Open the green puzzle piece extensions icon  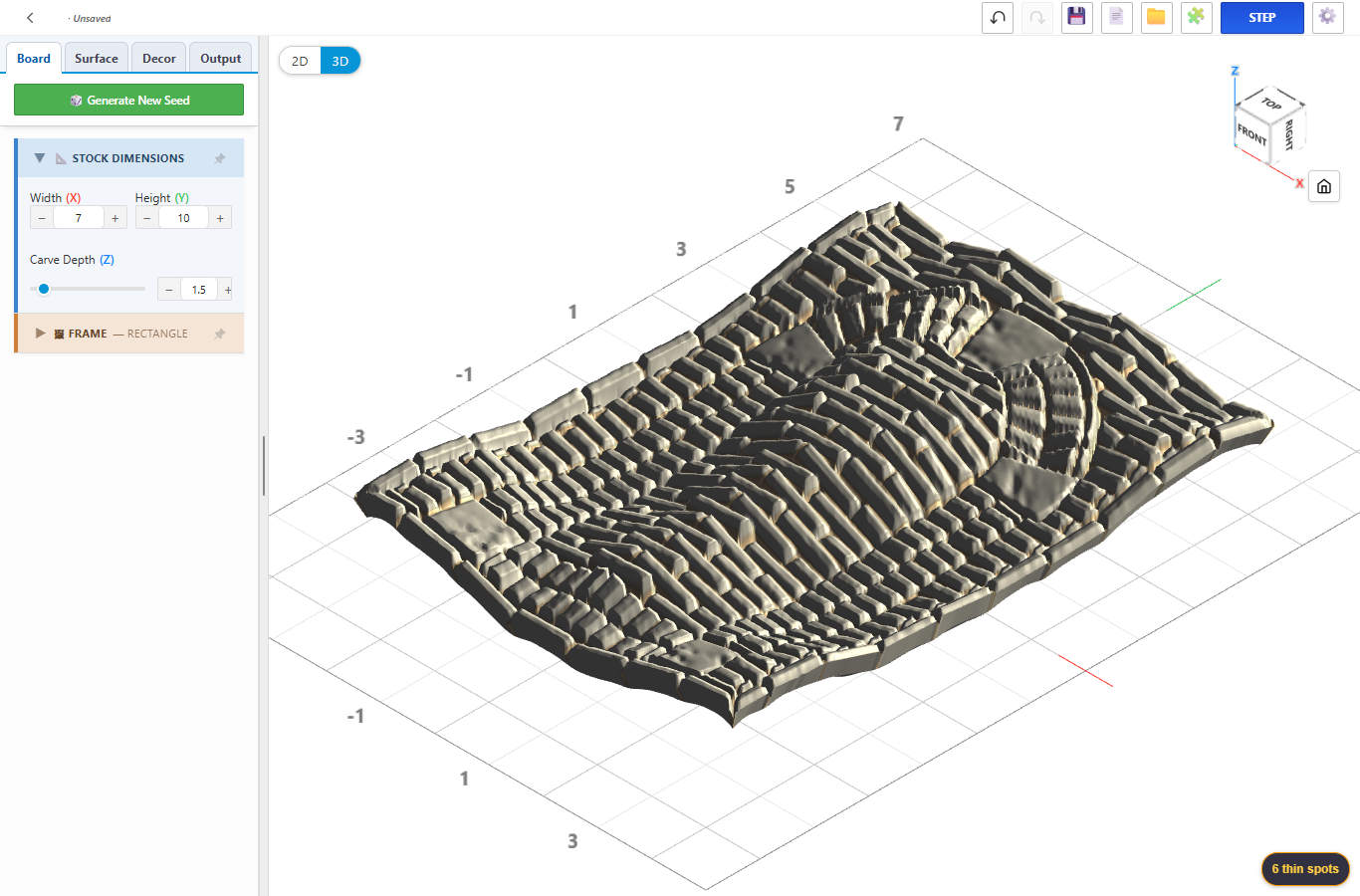click(1196, 18)
